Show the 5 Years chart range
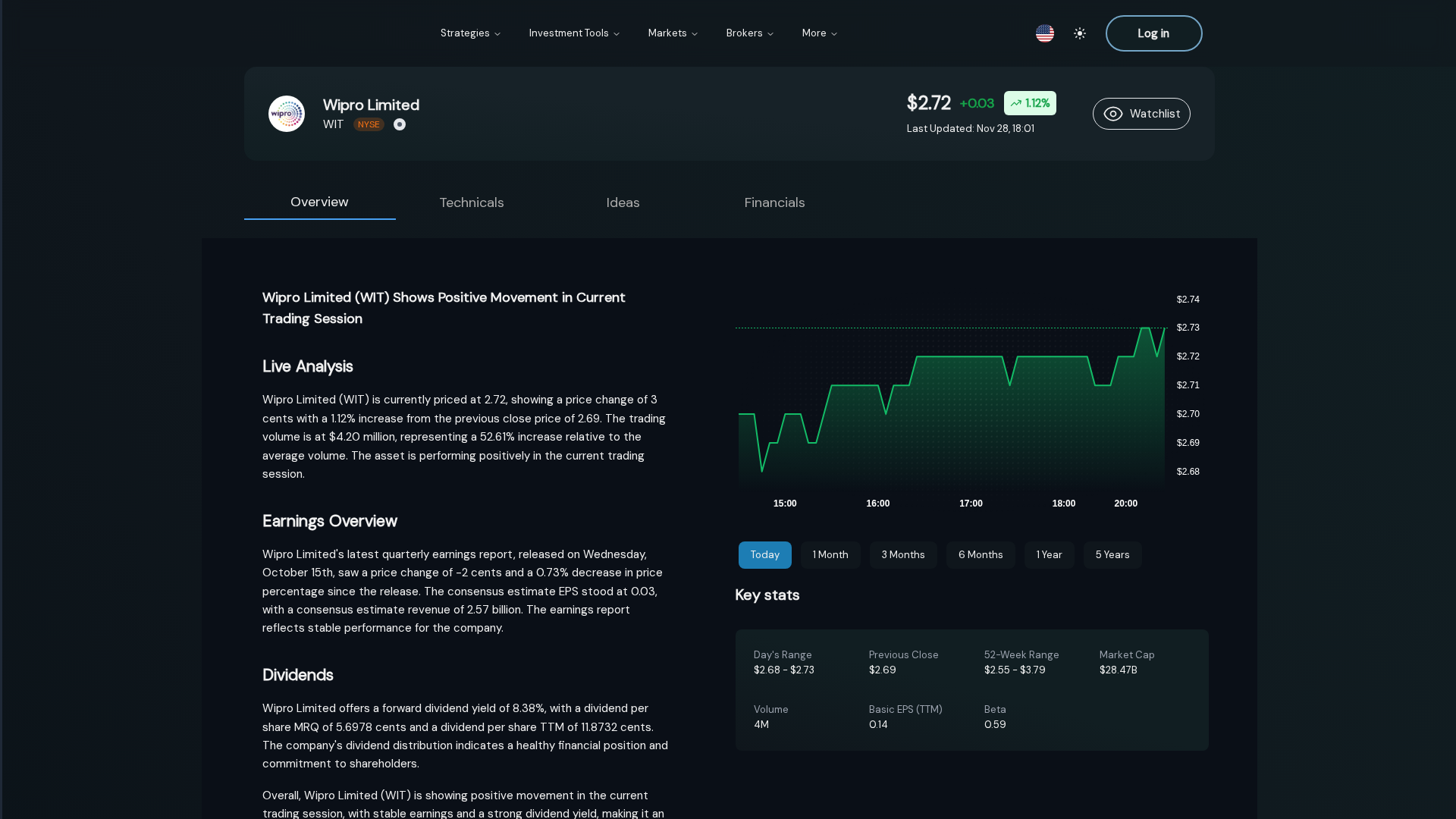 coord(1112,555)
